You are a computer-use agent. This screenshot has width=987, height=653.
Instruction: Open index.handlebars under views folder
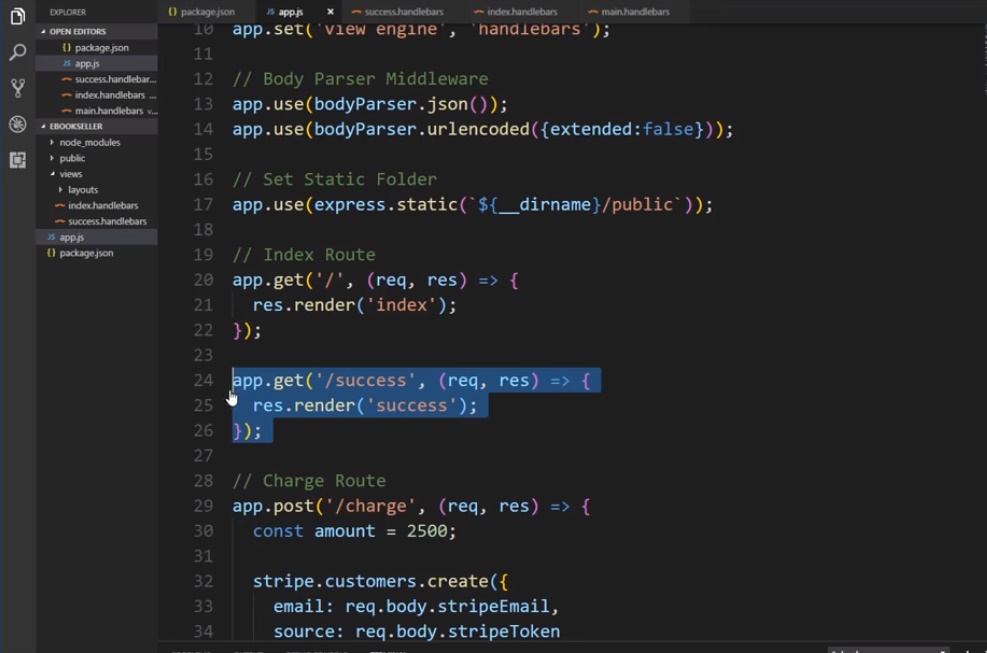click(x=96, y=205)
